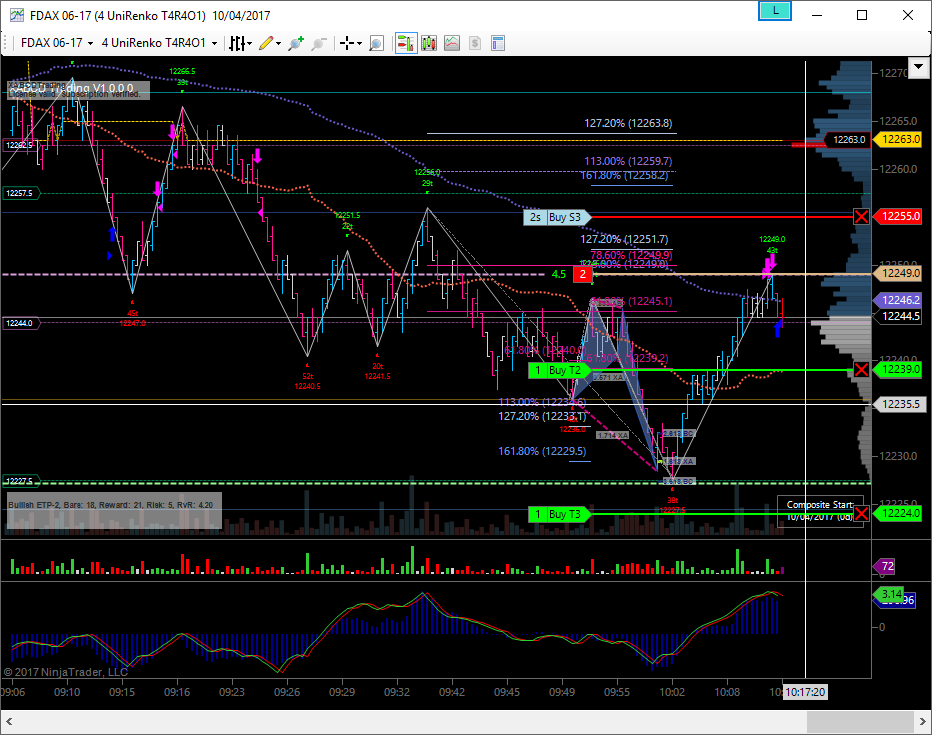Click the horizontal scrollbar thumb
932x735 pixels.
860,722
